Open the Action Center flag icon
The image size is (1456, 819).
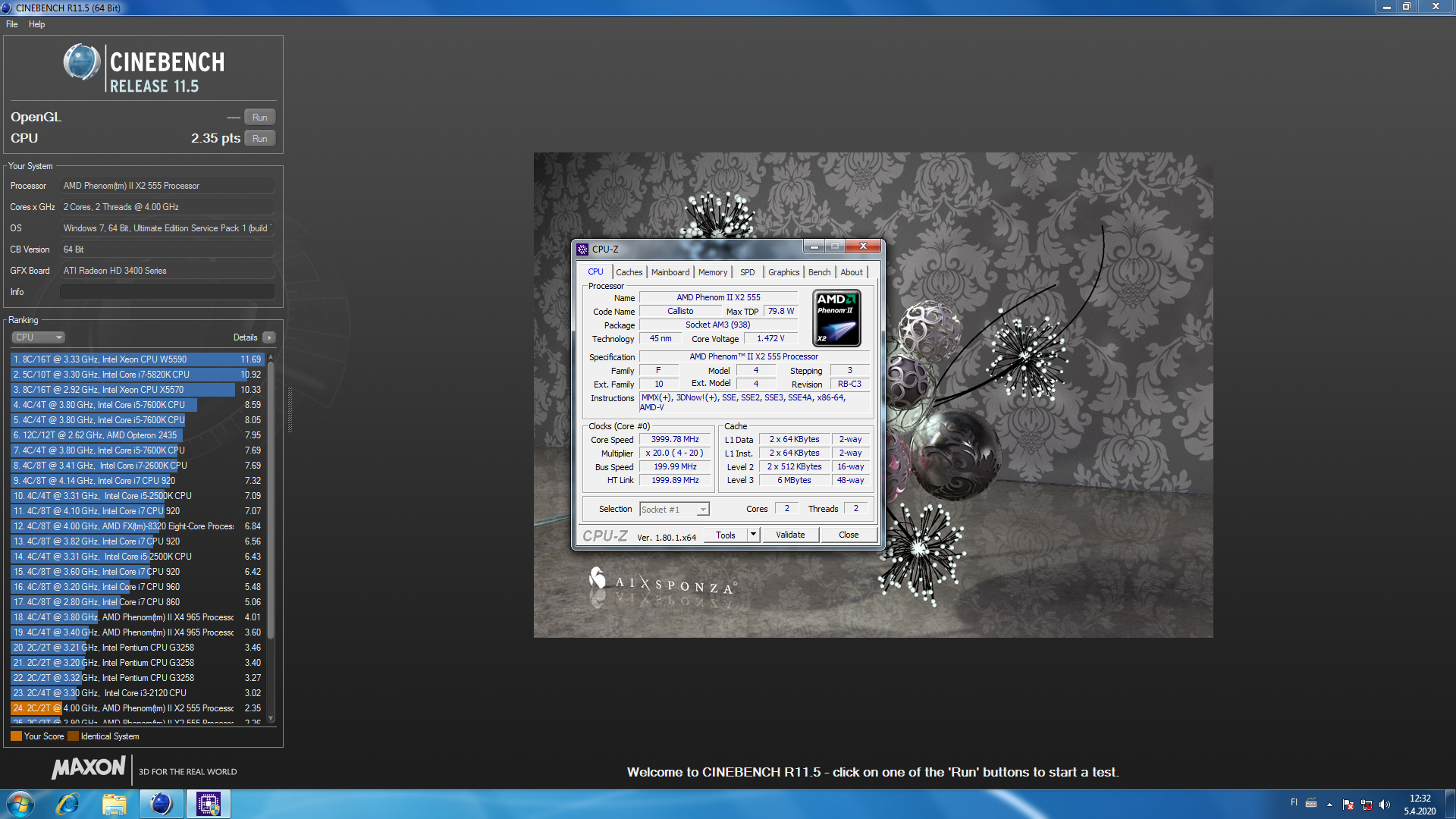pyautogui.click(x=1348, y=804)
